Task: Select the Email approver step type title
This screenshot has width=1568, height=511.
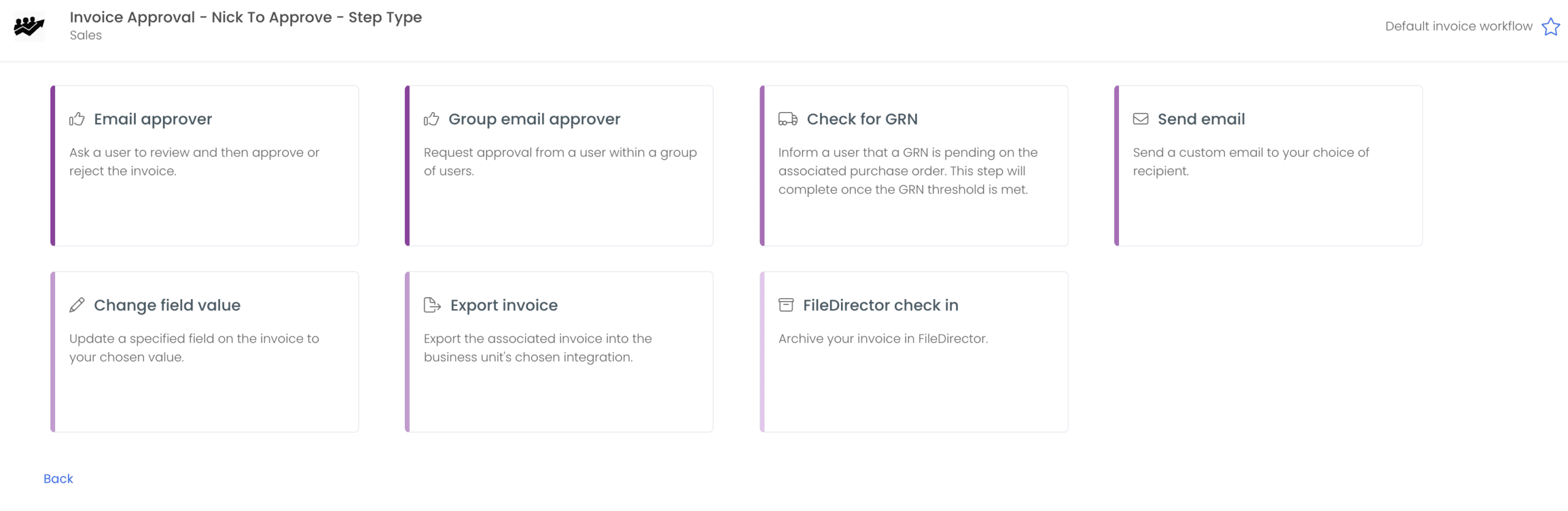Action: click(153, 119)
